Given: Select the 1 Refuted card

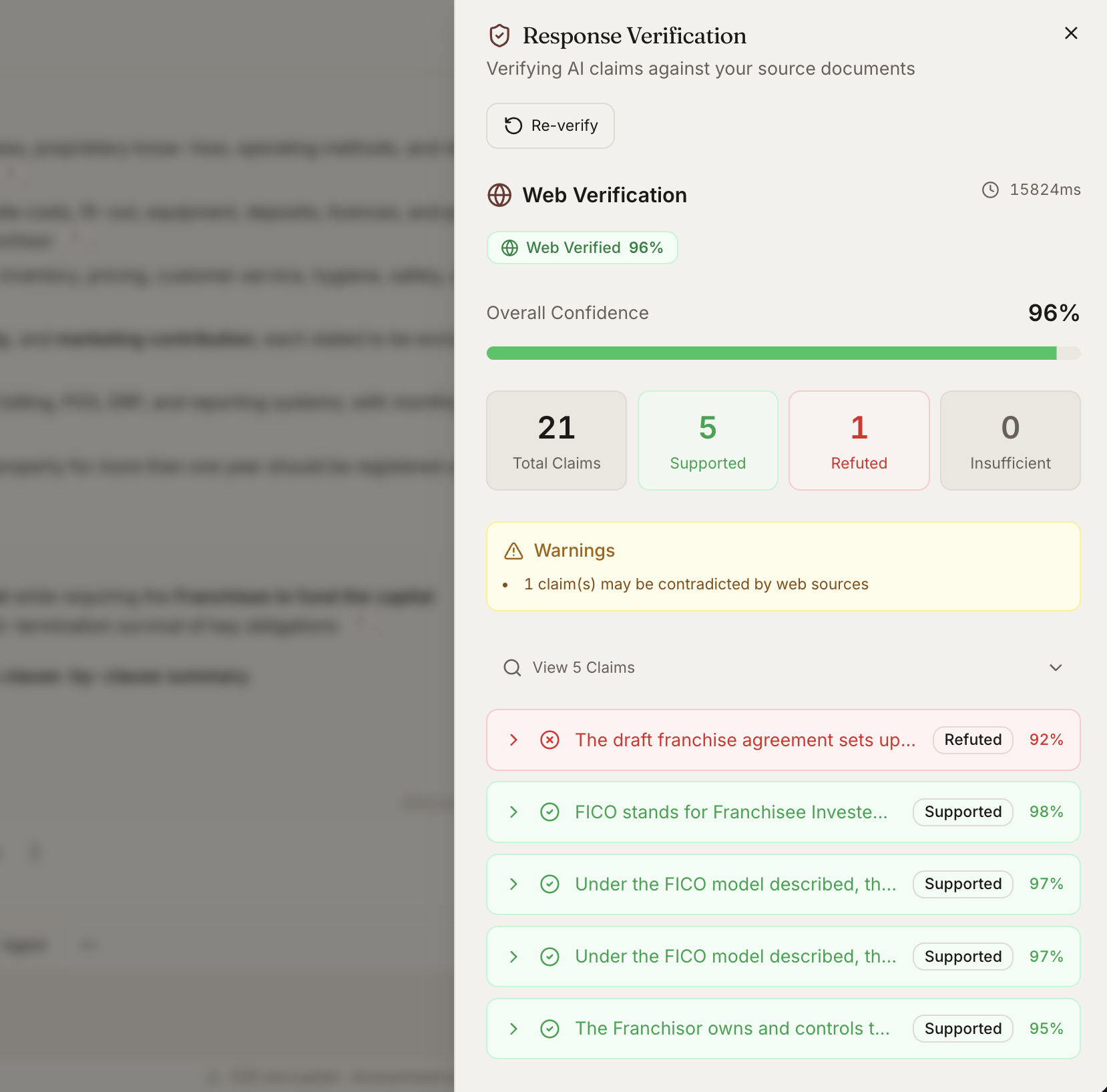Looking at the screenshot, I should (859, 441).
